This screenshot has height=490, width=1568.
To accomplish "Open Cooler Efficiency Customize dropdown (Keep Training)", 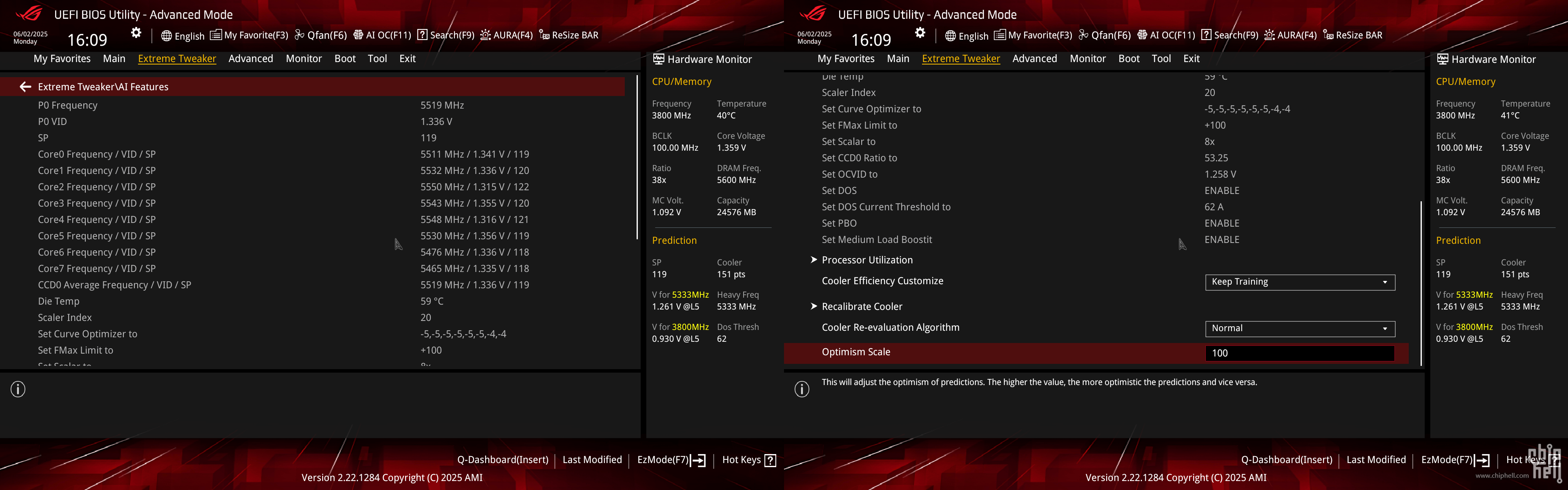I will [x=1300, y=282].
